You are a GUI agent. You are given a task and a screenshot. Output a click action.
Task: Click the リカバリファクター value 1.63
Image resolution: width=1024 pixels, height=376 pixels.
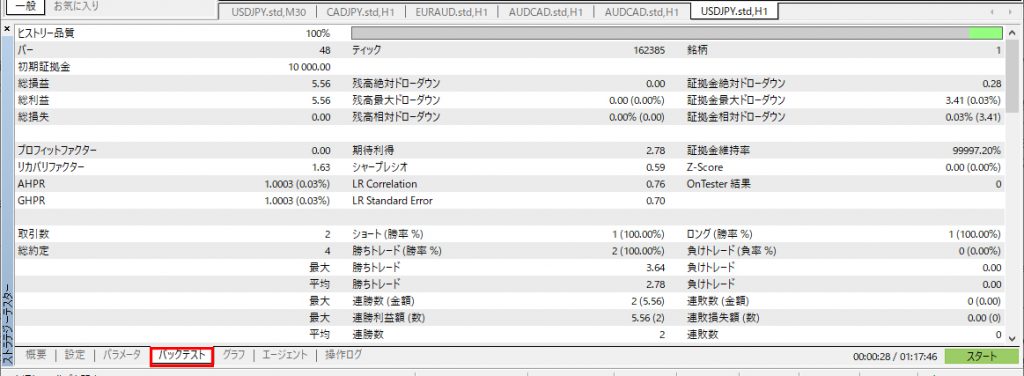click(x=321, y=168)
